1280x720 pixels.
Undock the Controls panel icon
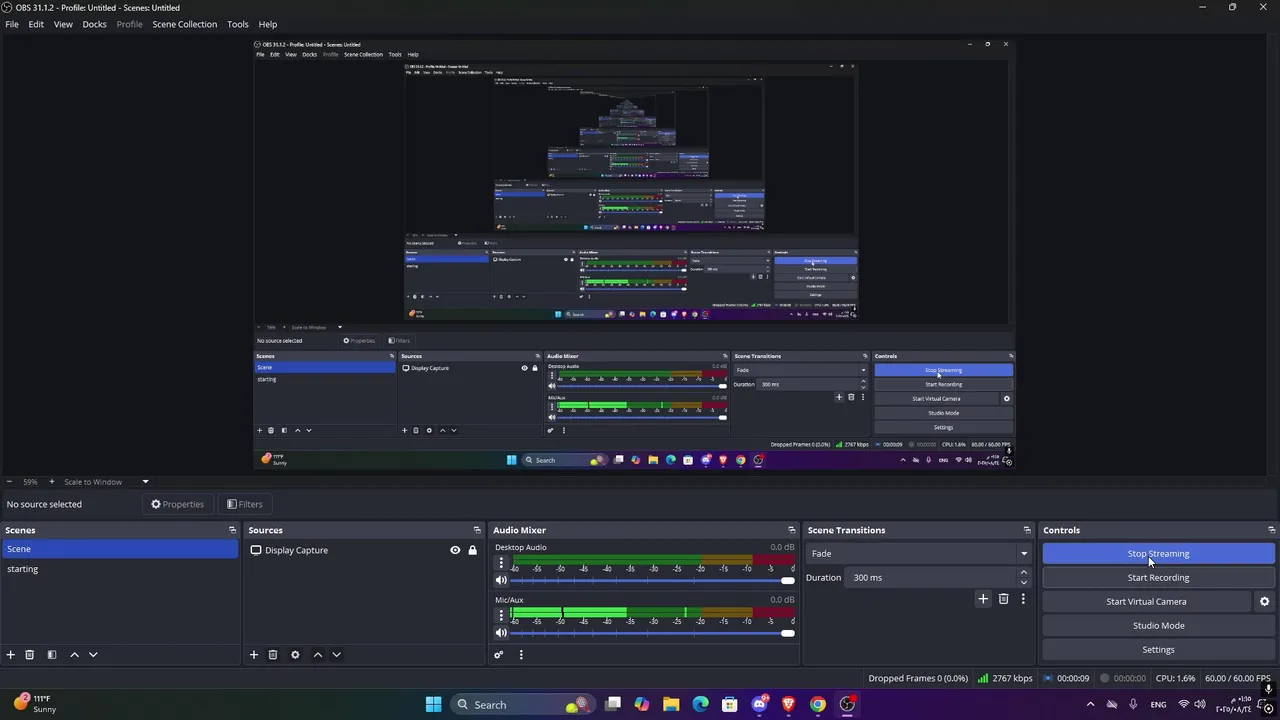1272,530
